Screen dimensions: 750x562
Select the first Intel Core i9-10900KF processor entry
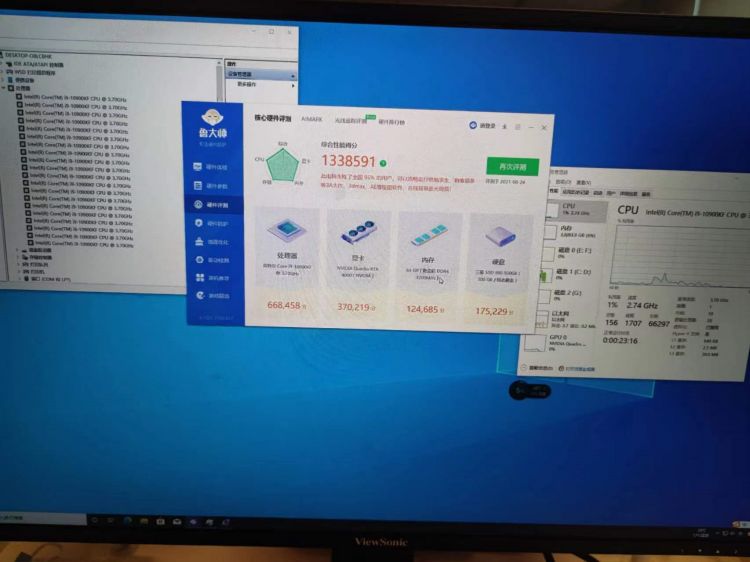point(75,99)
